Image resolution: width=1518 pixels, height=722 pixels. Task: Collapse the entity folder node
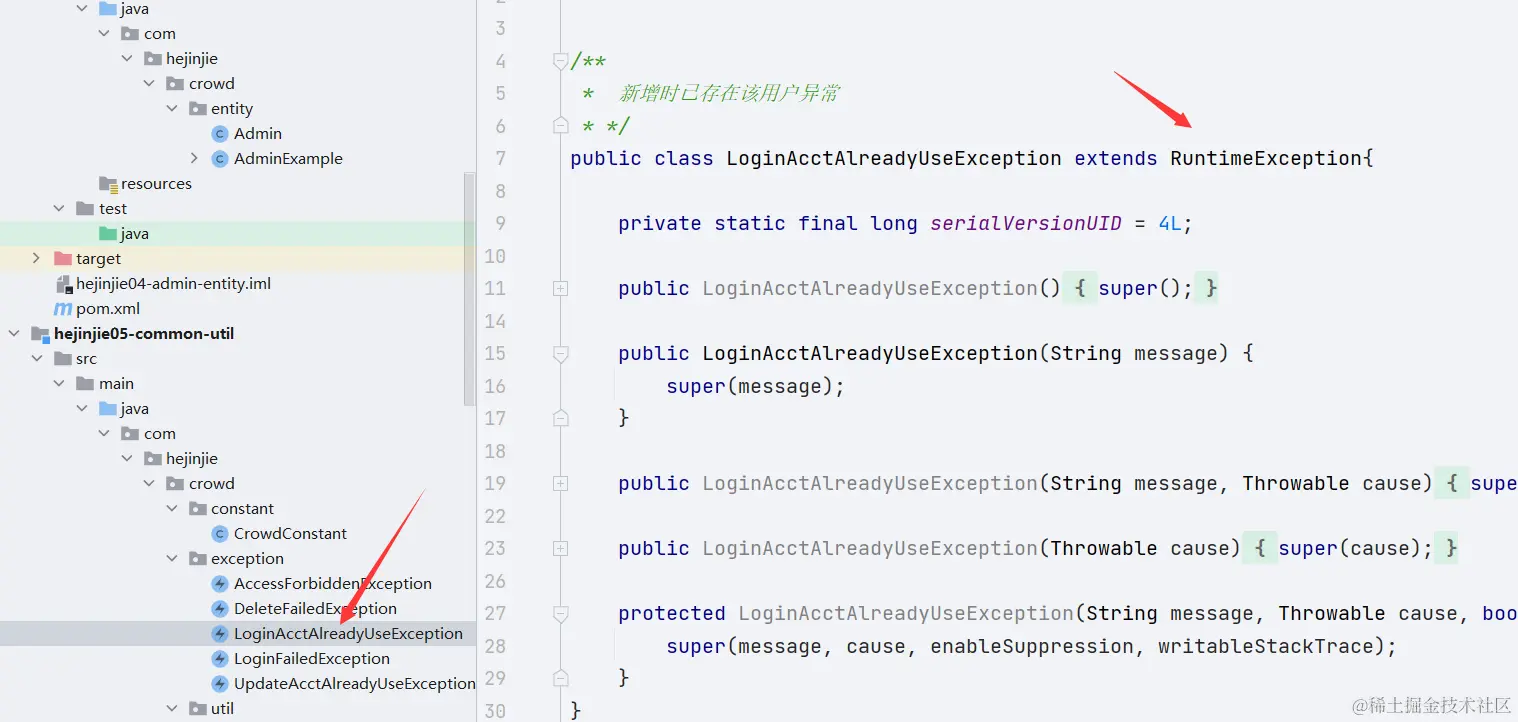pyautogui.click(x=173, y=109)
